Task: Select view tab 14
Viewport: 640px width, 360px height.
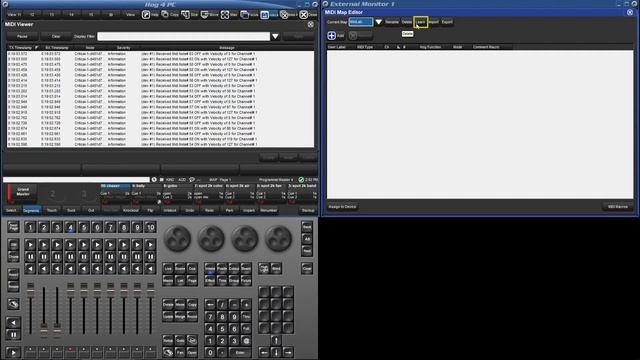Action: tap(71, 15)
